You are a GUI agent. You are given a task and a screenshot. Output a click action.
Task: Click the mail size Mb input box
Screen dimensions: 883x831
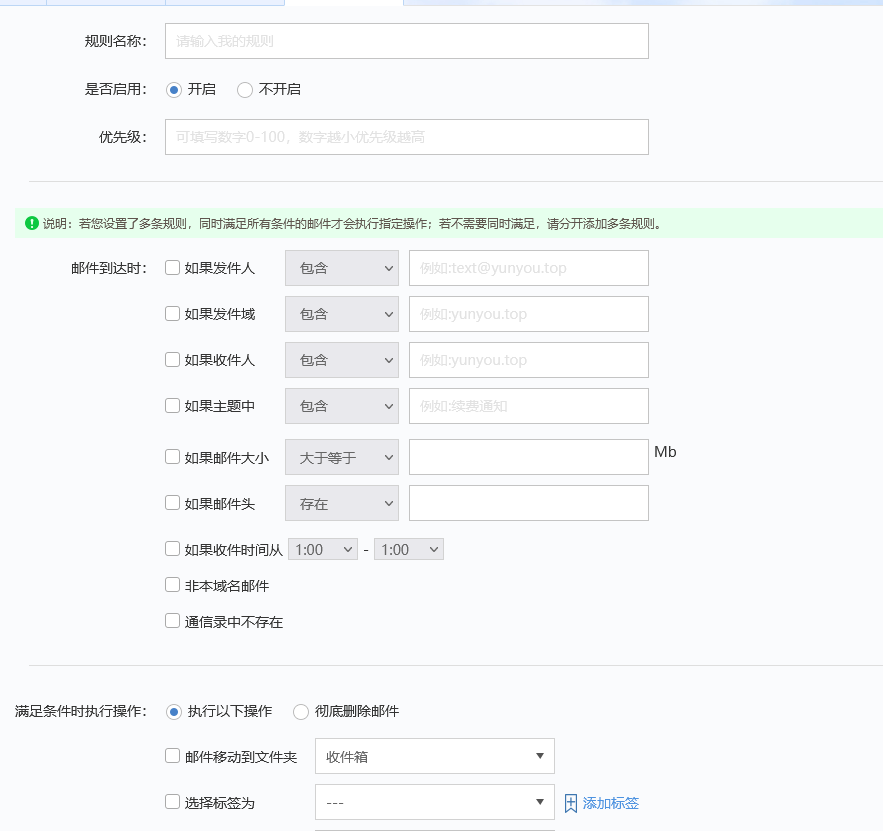528,457
